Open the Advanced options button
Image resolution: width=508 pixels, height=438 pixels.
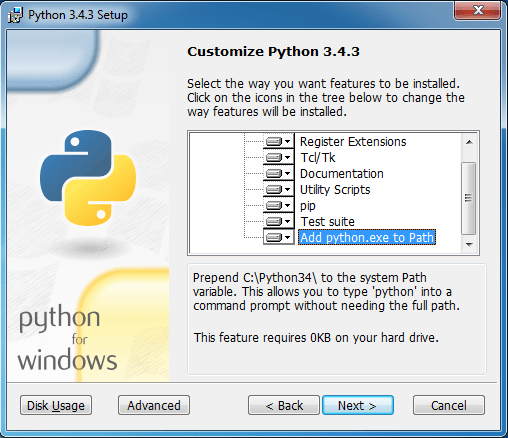click(154, 405)
